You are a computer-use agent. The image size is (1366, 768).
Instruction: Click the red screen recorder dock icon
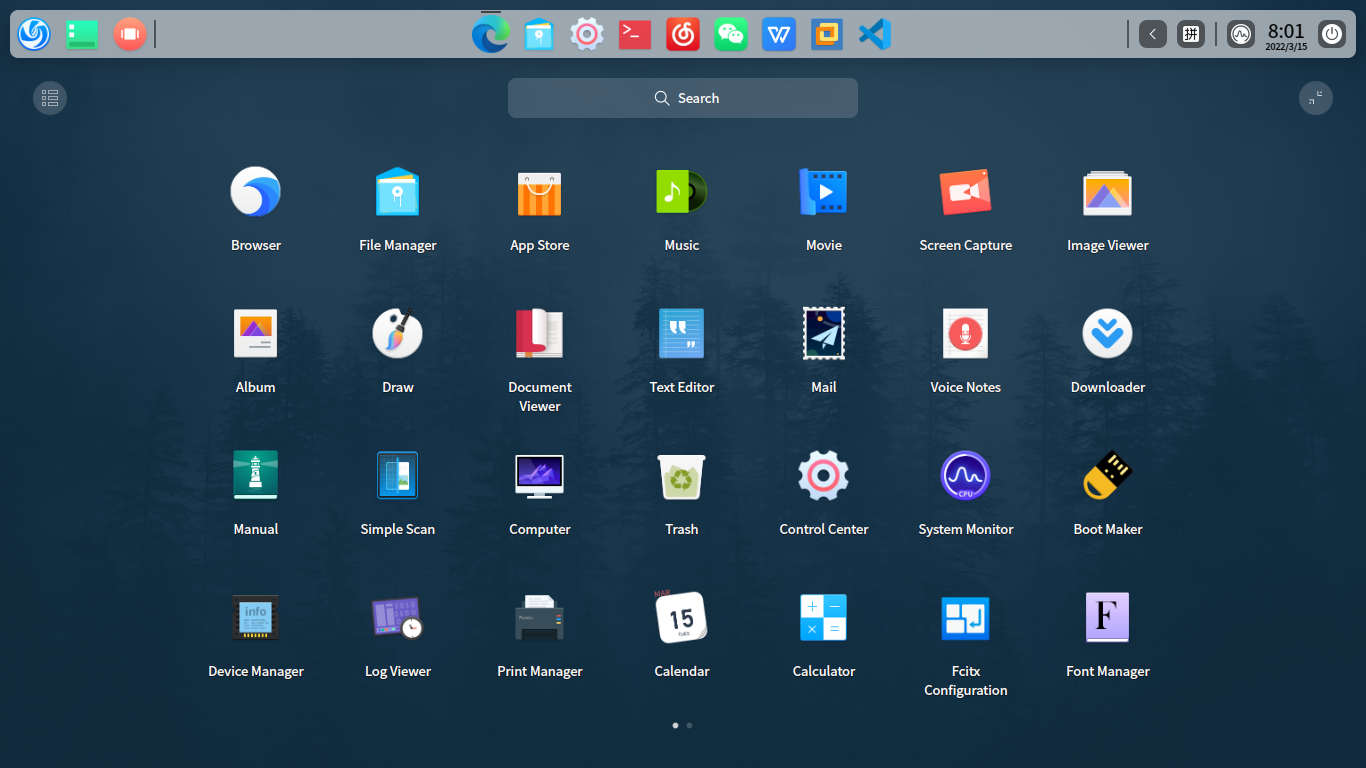point(130,34)
